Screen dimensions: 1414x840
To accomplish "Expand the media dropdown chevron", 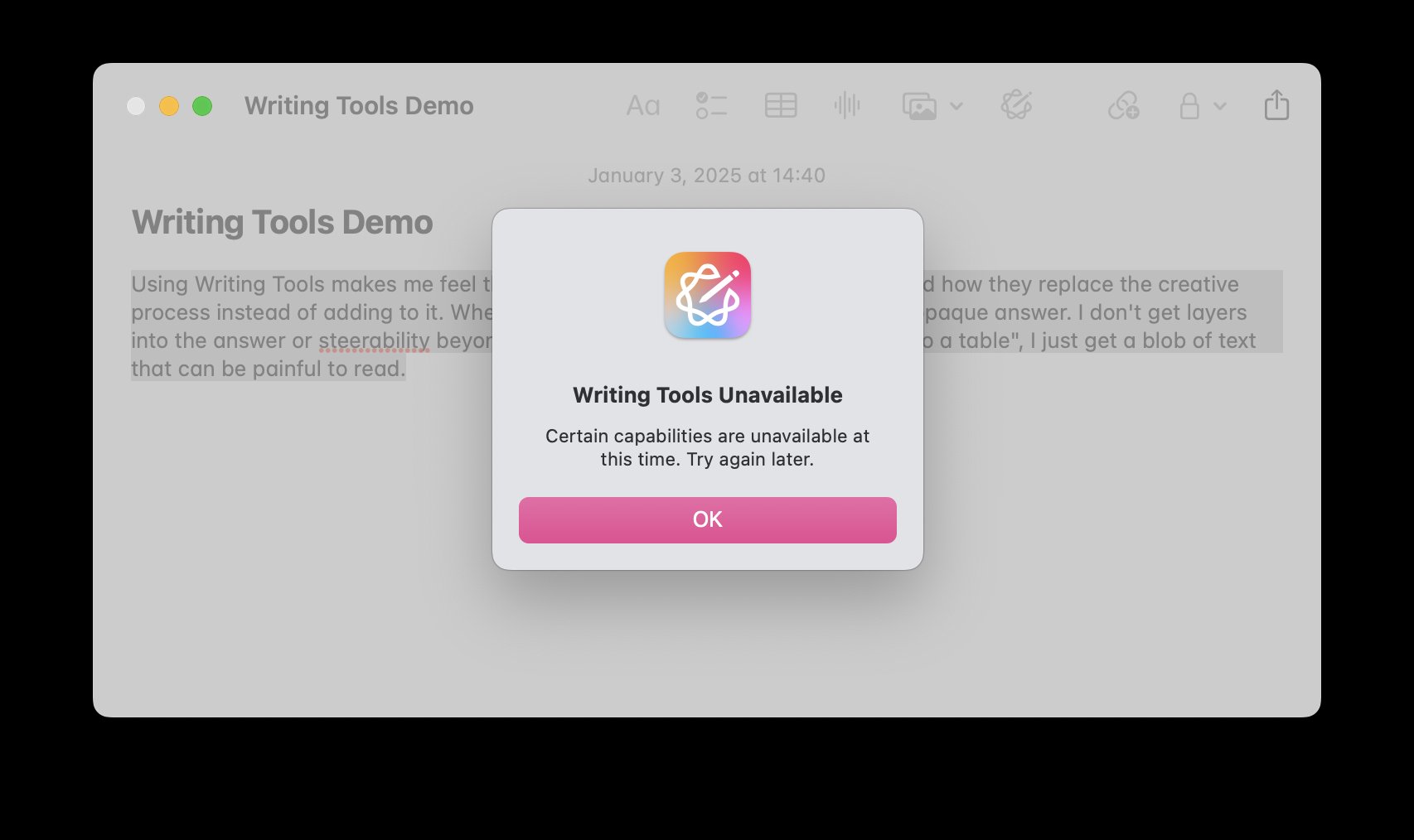I will point(956,106).
